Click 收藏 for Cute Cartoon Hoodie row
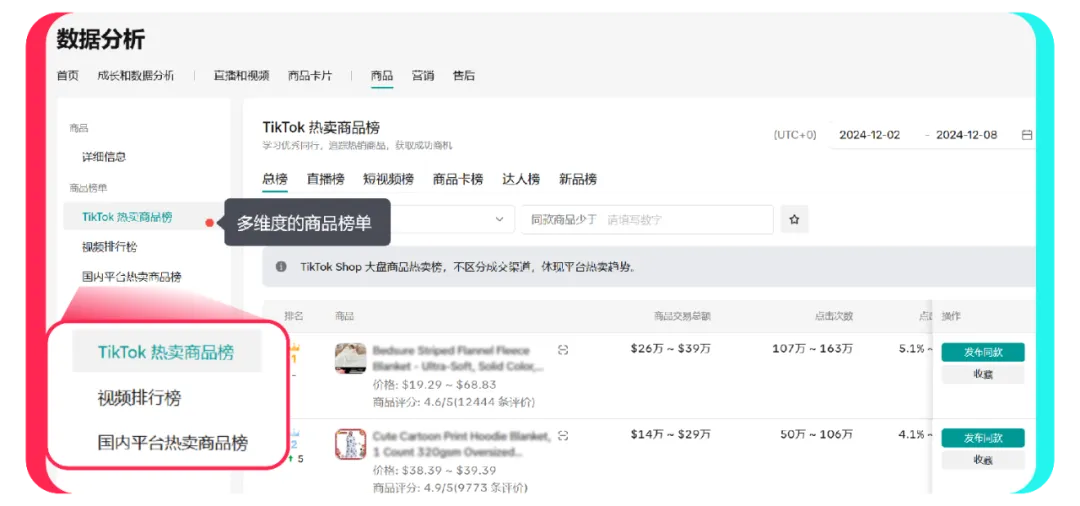Image resolution: width=1080 pixels, height=506 pixels. 983,461
